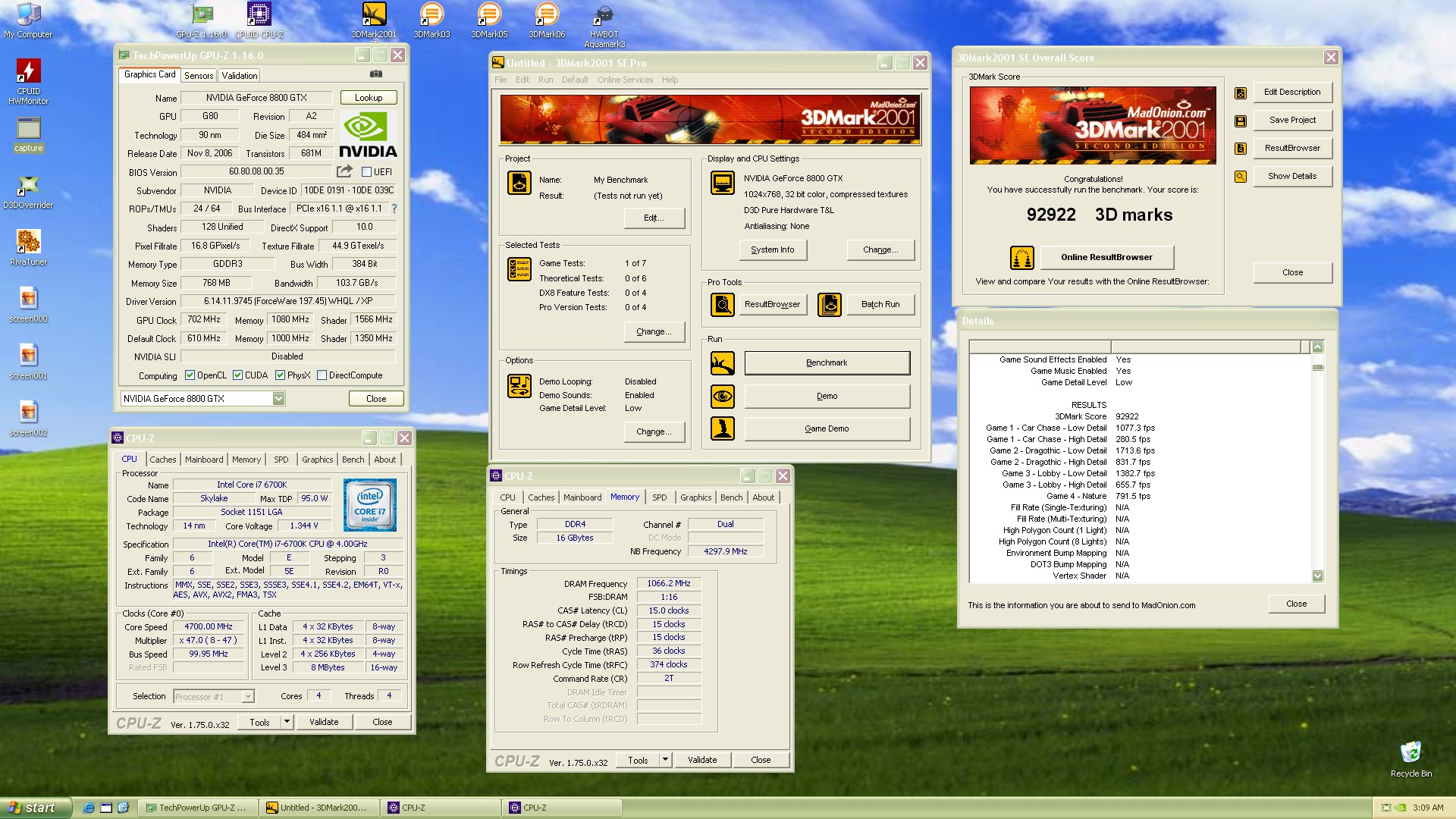Click the Details list scrollbar down arrow

pos(1317,576)
